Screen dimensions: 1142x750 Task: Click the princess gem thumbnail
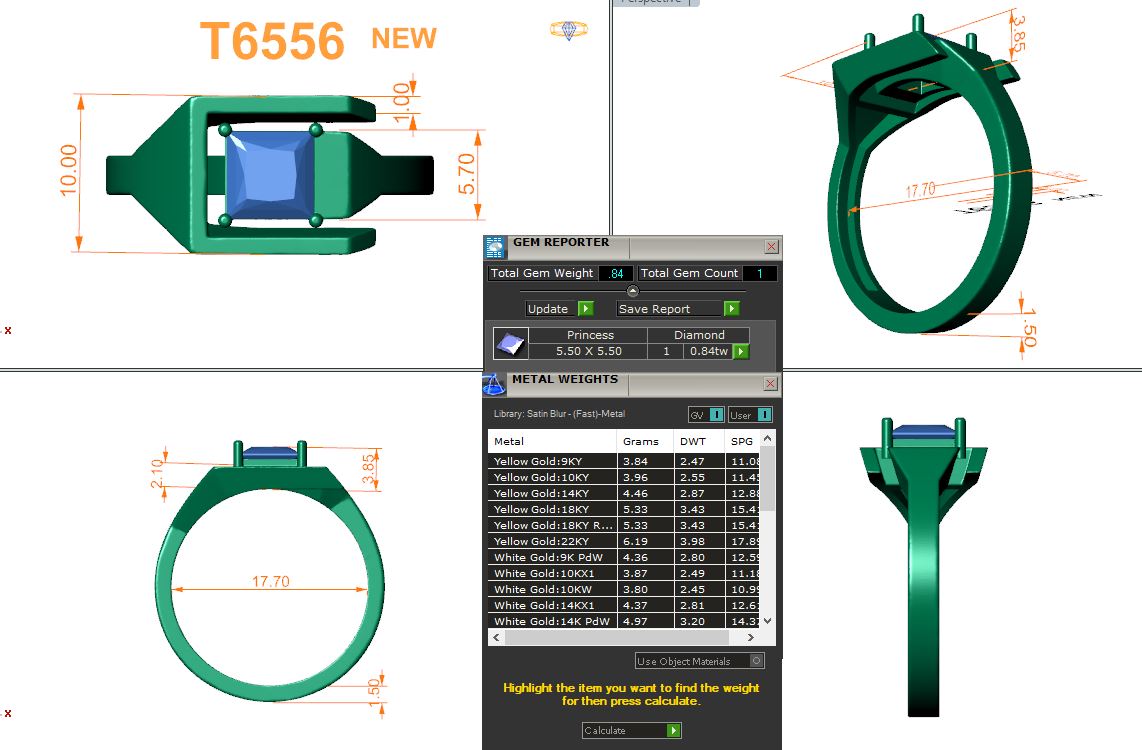(511, 343)
